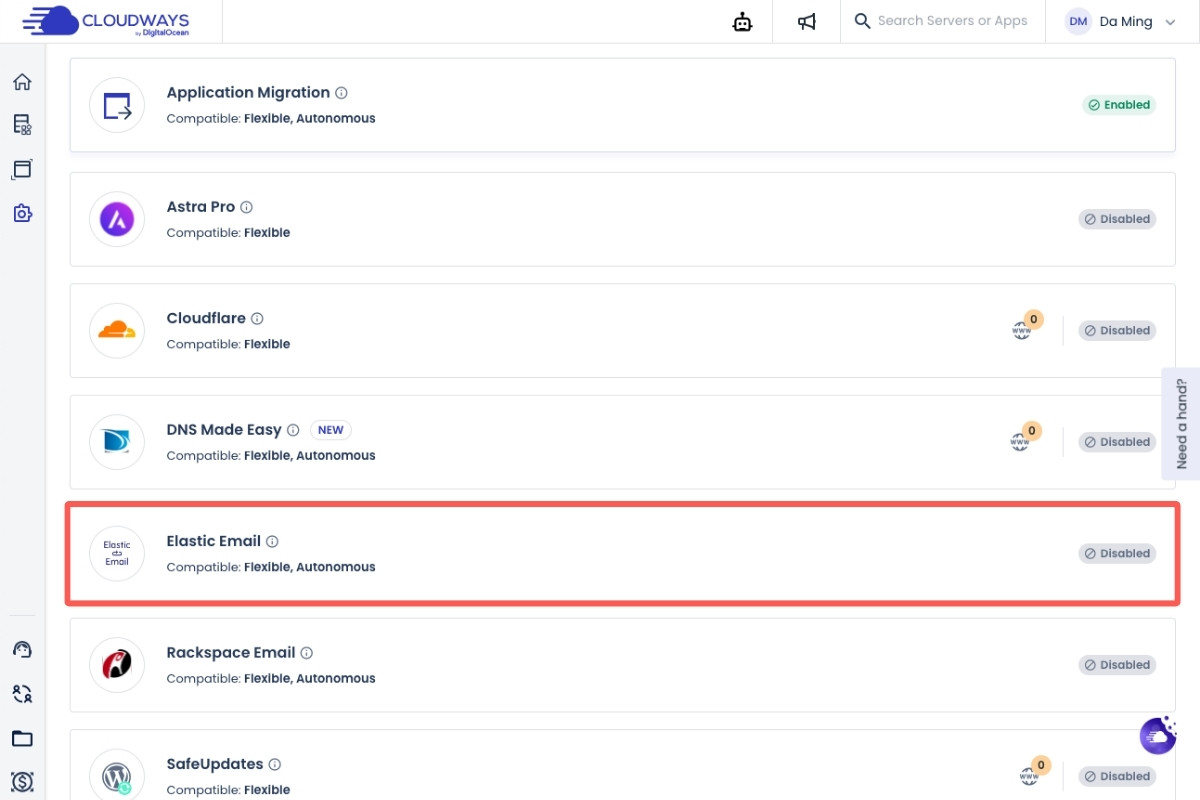Screen dimensions: 1200x800
Task: Open Servers icon in the left sidebar
Action: [22, 125]
